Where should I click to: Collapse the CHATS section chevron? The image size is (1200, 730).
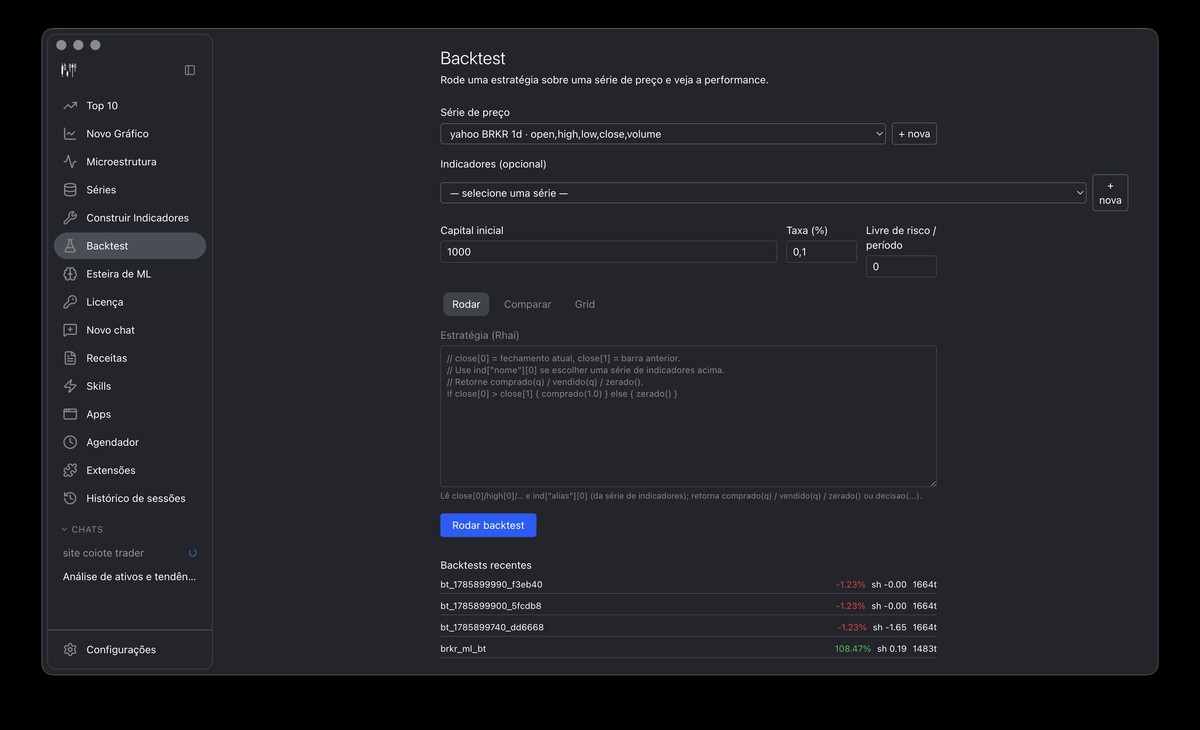tap(65, 530)
